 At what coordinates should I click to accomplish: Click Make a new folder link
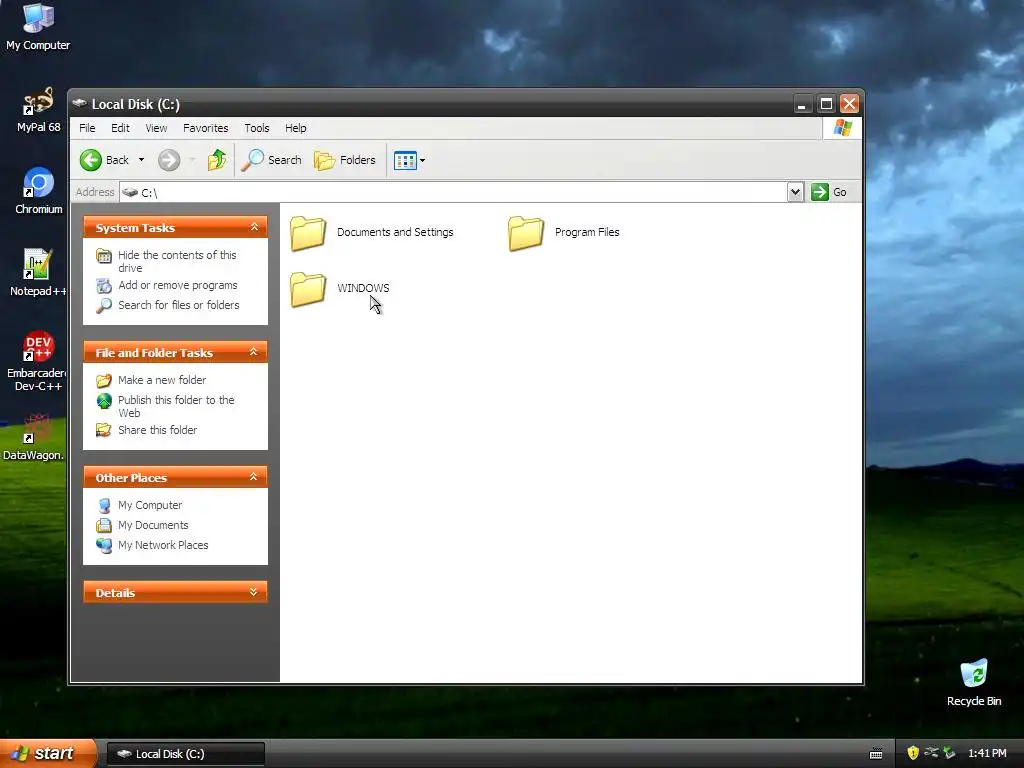coord(162,380)
